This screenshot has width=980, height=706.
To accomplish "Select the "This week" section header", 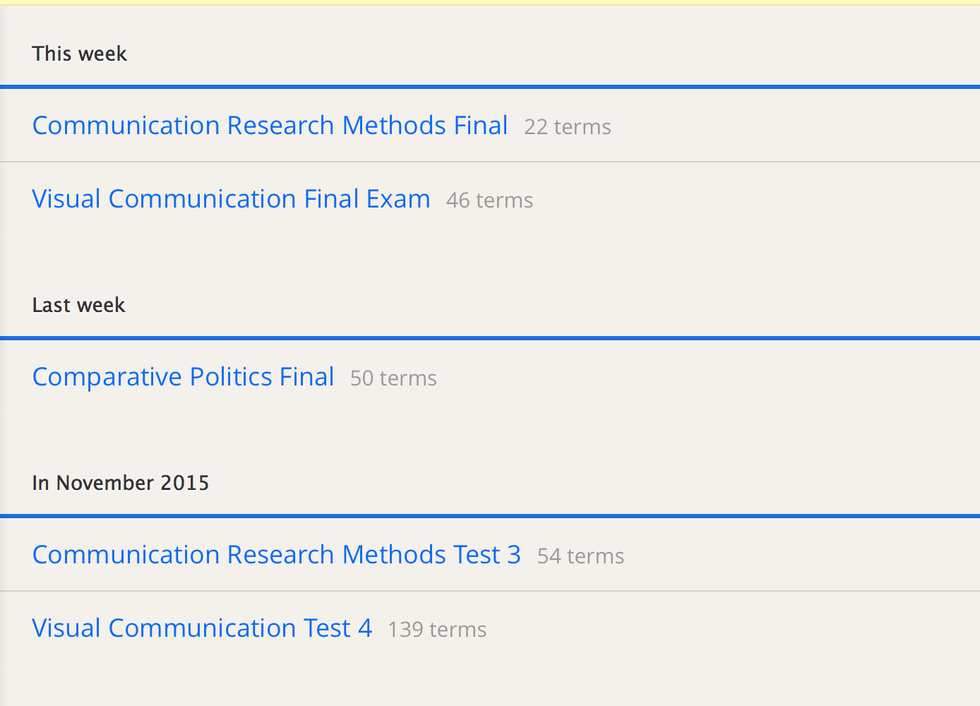I will 79,54.
